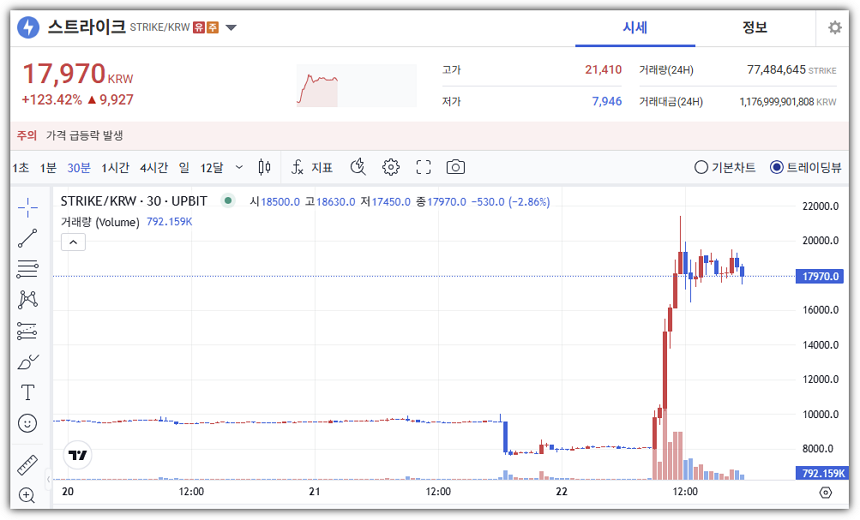
Task: Select the 기본차트 radio option
Action: [x=725, y=167]
